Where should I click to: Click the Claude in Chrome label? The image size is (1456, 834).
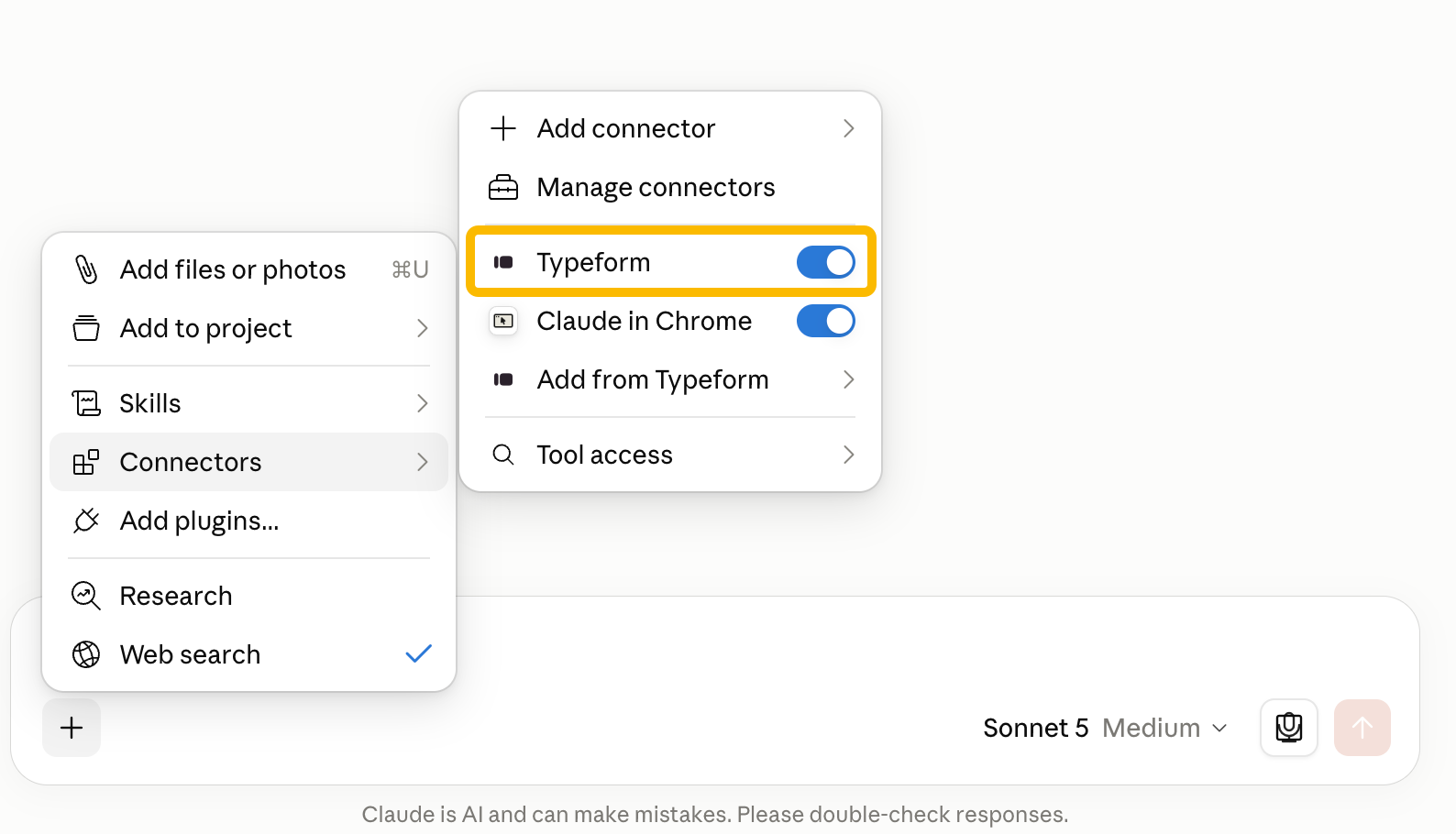tap(644, 321)
